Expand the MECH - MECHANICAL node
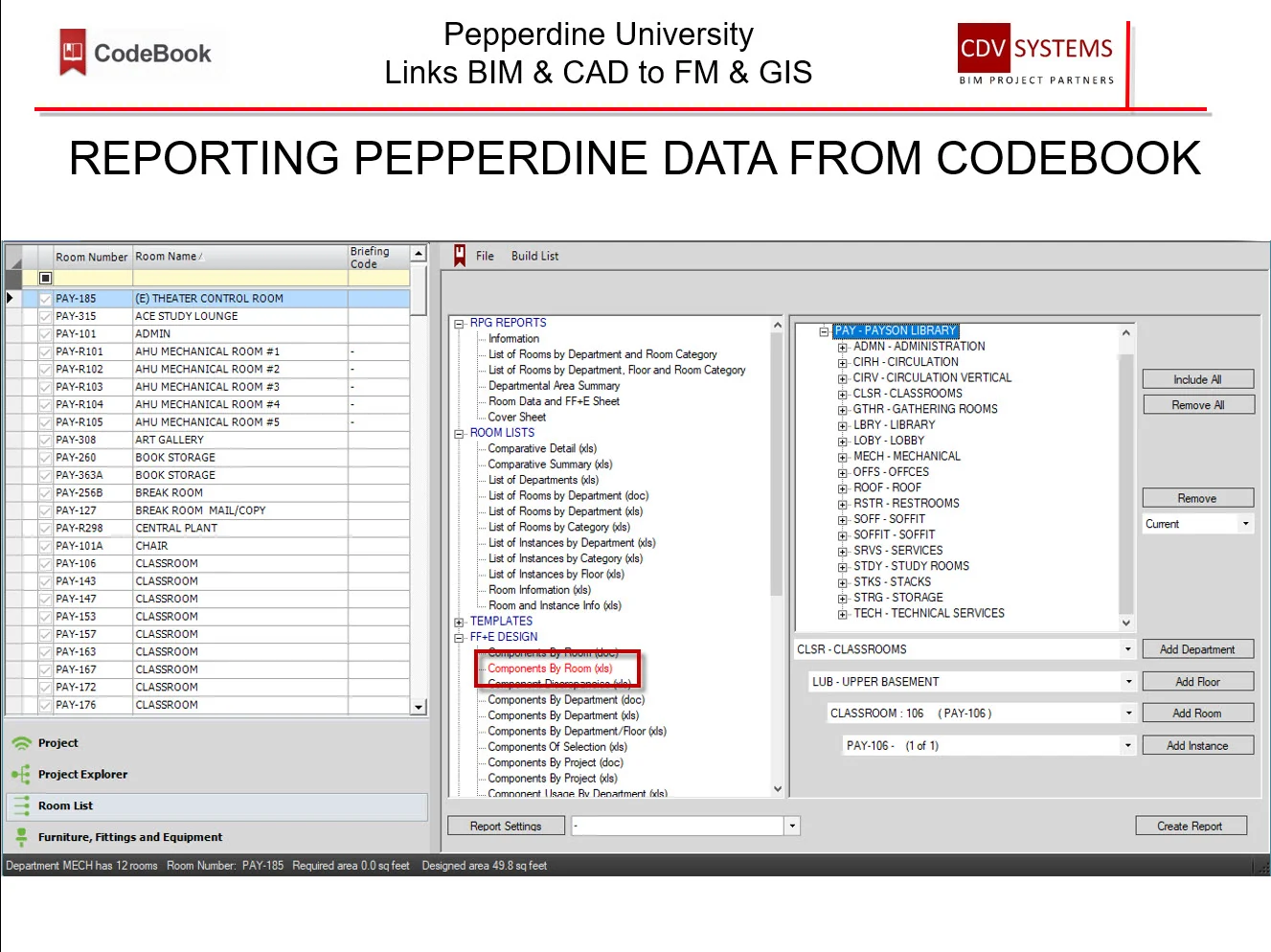 [x=843, y=458]
